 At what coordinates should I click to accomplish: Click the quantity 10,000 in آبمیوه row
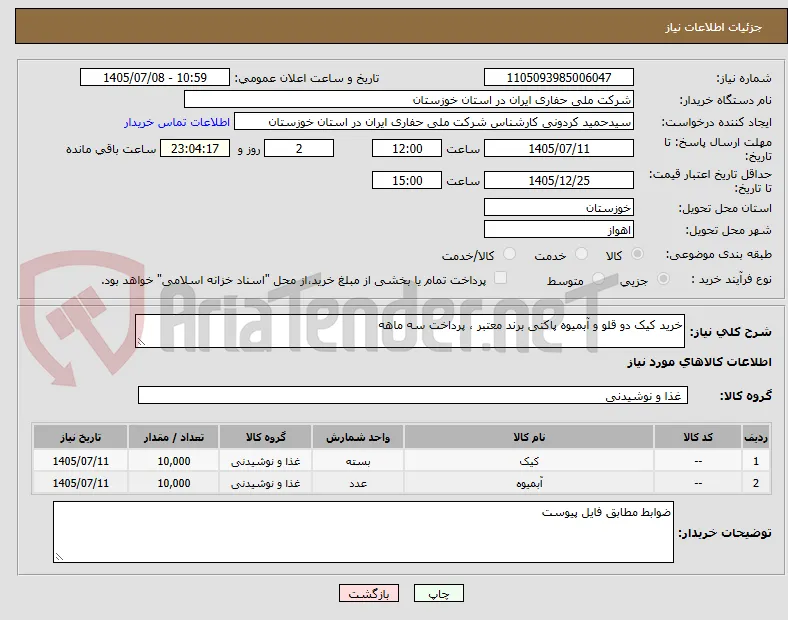pos(173,483)
